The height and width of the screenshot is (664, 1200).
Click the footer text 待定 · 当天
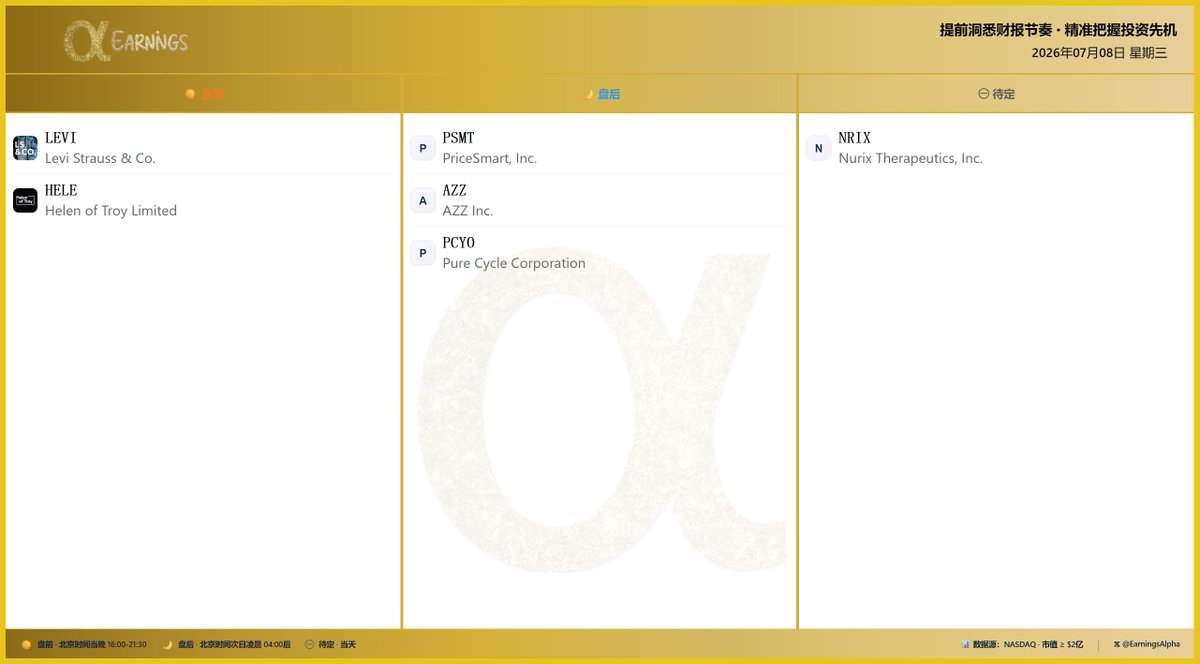(337, 645)
